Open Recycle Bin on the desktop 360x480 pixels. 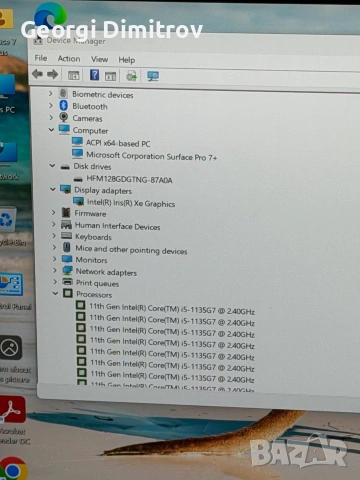click(9, 227)
